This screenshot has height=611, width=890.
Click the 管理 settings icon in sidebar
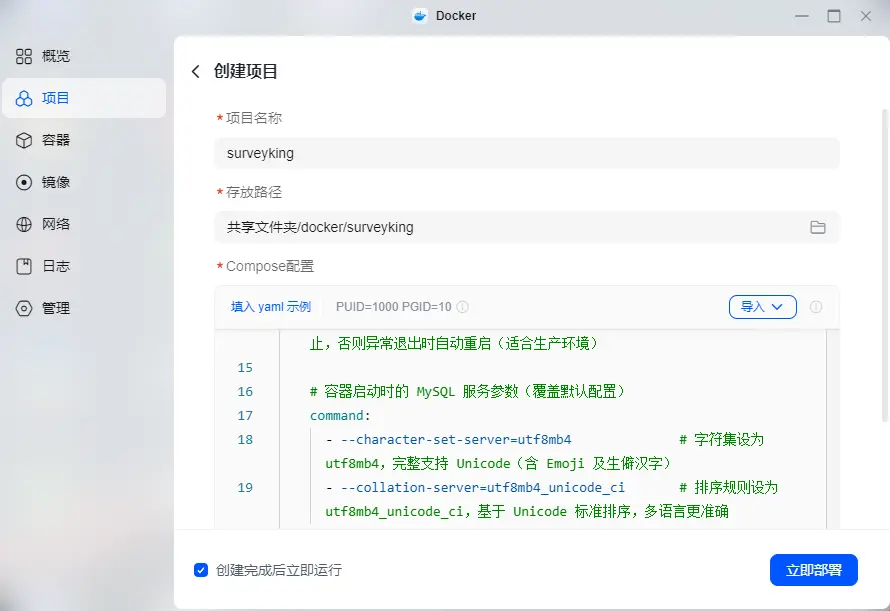coord(24,308)
